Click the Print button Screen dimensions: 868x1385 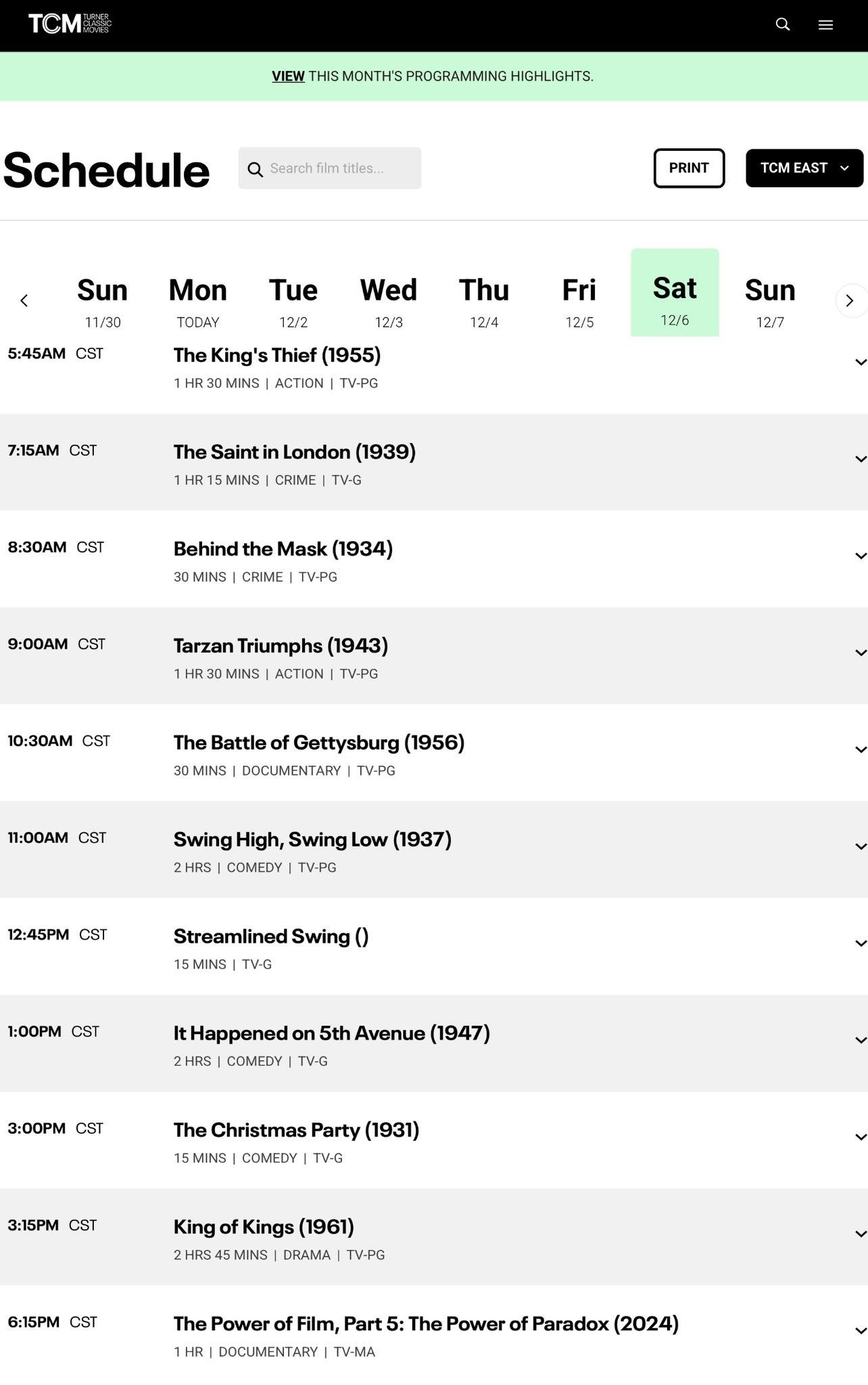[x=689, y=168]
